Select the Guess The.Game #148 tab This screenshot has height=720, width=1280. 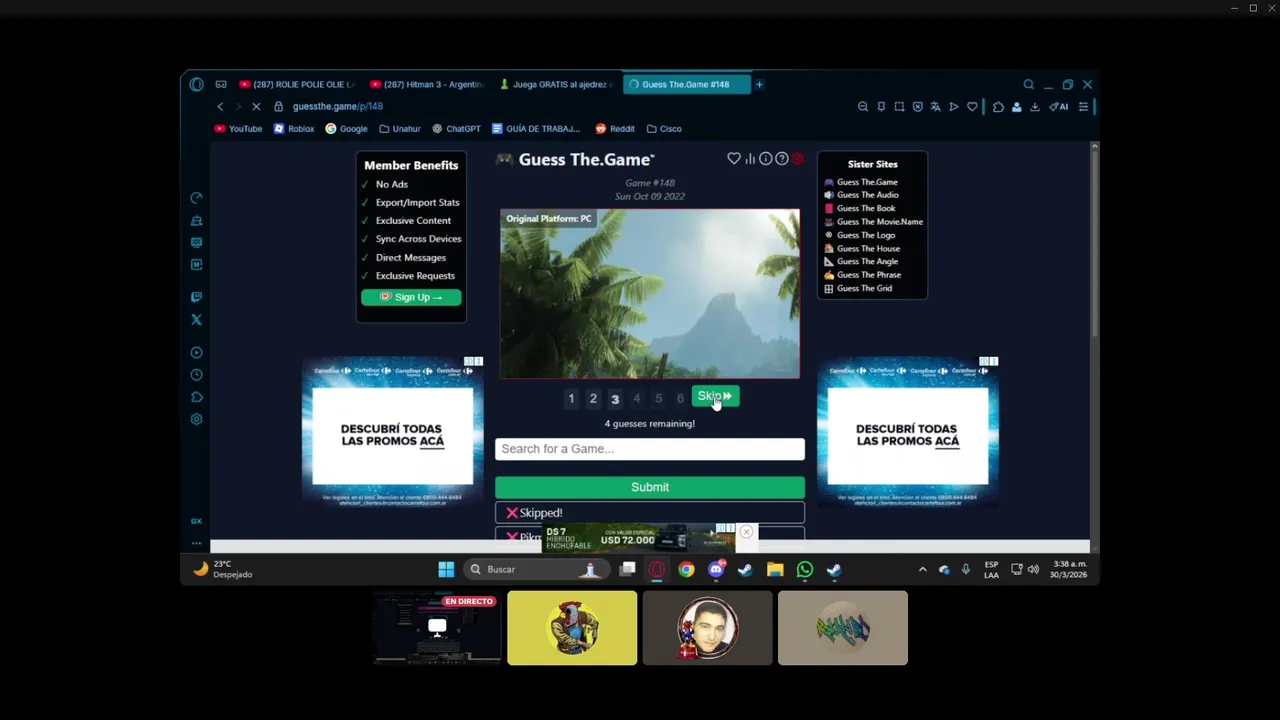coord(686,84)
